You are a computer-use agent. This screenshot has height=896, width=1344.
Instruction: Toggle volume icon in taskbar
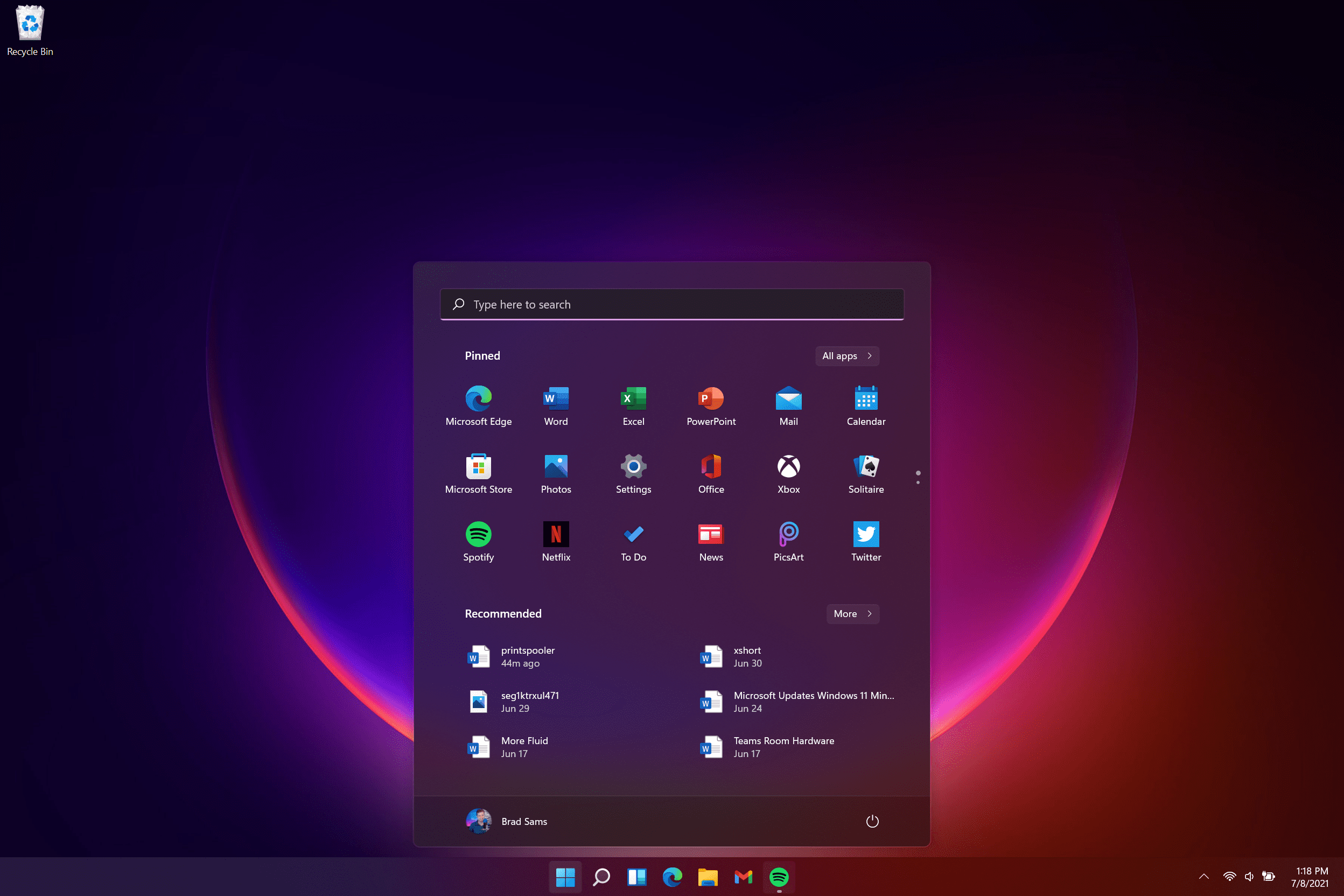[1248, 877]
